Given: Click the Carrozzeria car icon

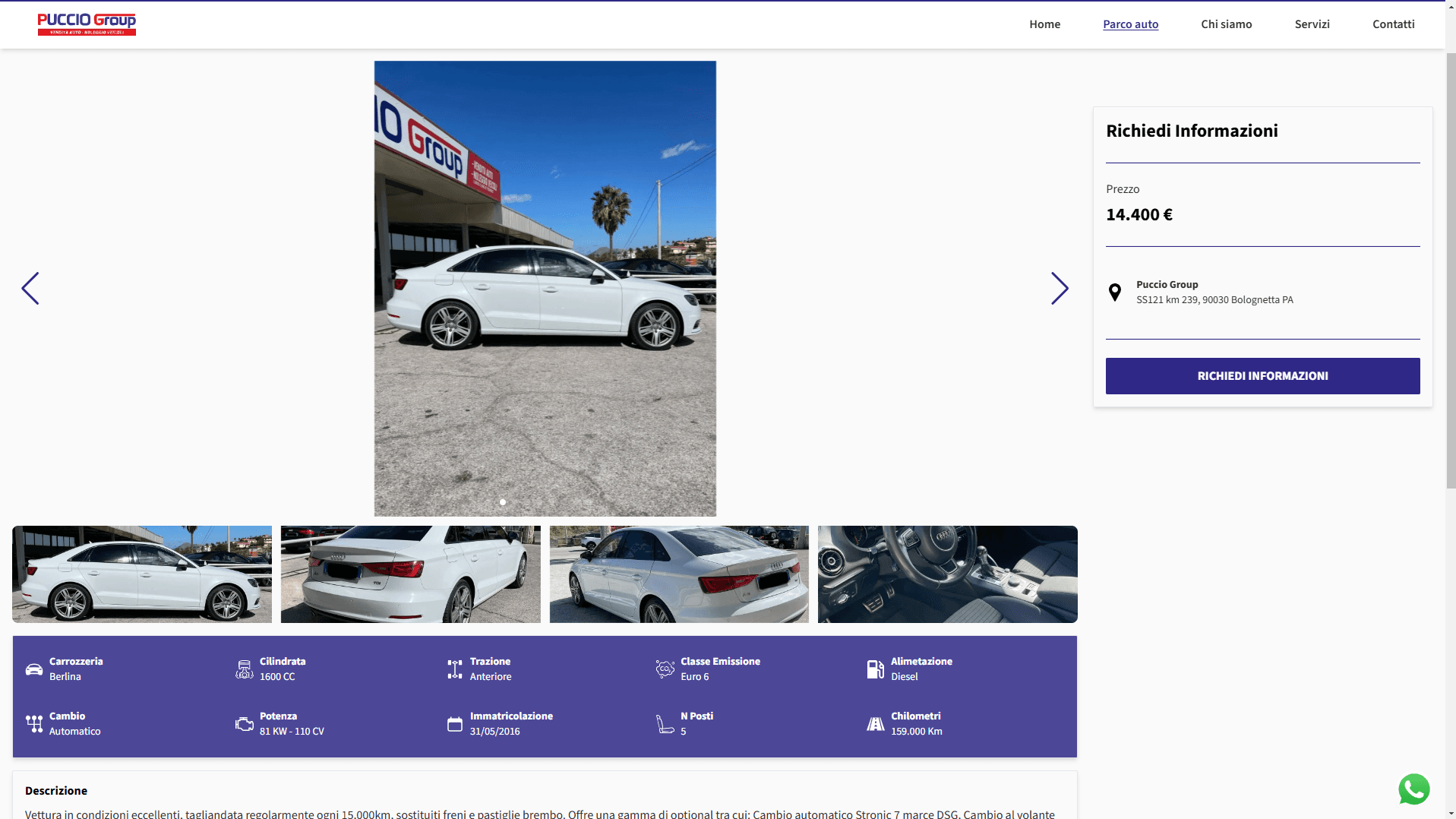Looking at the screenshot, I should (x=34, y=669).
